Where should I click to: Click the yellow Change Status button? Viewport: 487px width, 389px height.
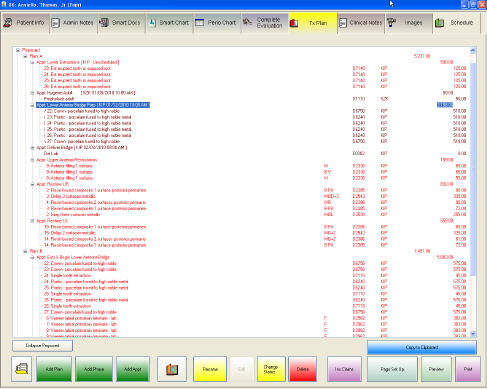click(271, 369)
